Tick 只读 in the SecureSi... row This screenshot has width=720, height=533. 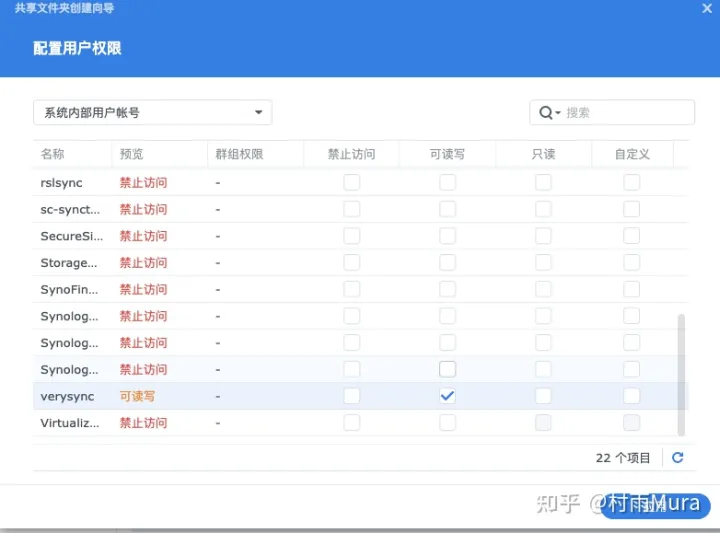click(x=543, y=236)
